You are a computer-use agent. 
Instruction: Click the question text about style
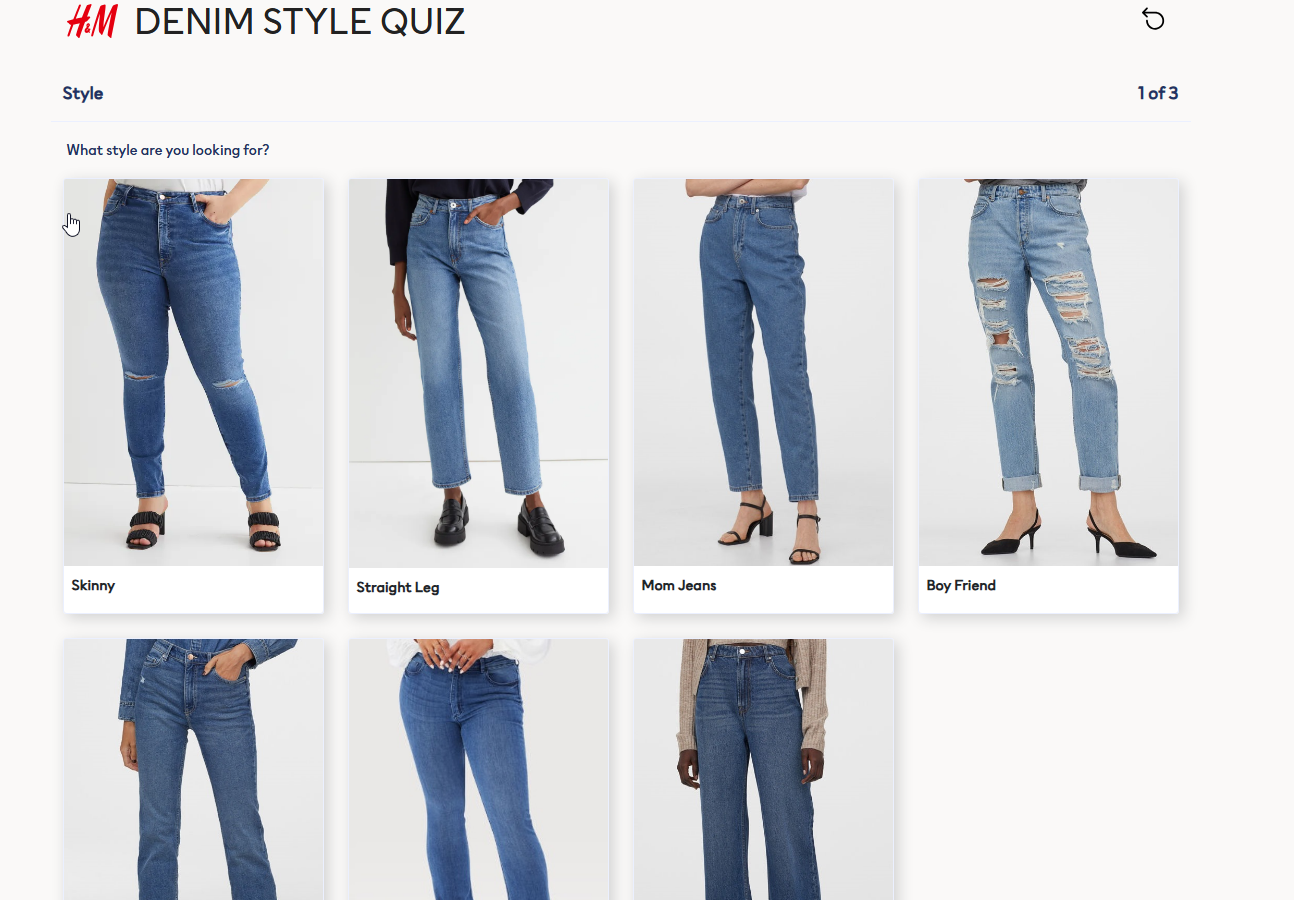pos(168,150)
